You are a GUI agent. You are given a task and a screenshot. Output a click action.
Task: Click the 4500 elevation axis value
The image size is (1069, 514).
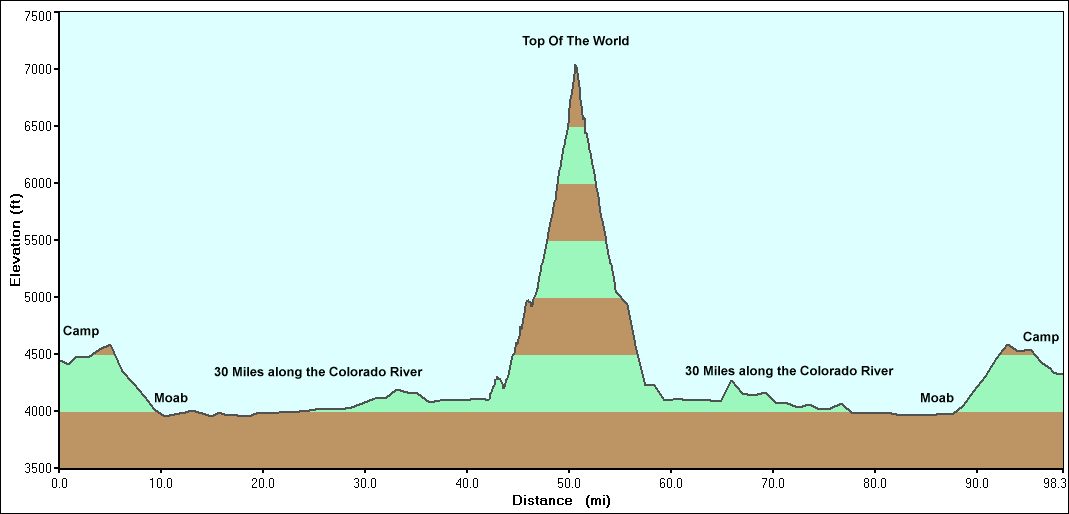click(x=38, y=354)
